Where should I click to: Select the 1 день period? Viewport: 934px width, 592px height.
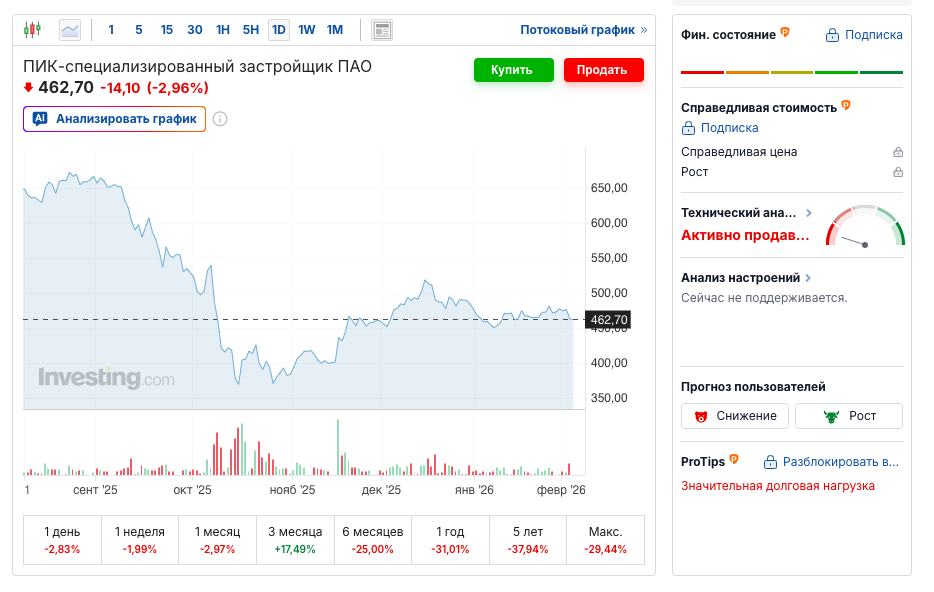click(x=62, y=540)
